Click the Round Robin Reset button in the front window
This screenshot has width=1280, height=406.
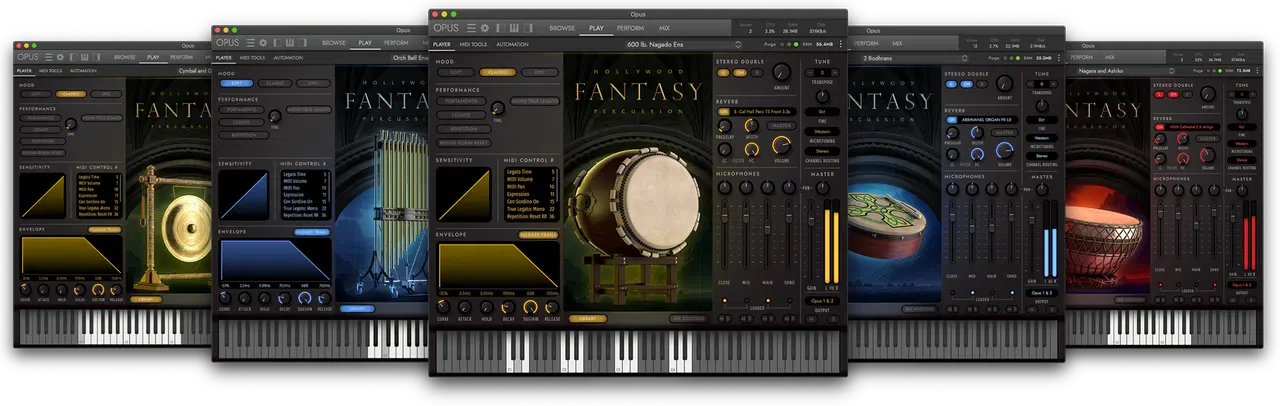[462, 142]
